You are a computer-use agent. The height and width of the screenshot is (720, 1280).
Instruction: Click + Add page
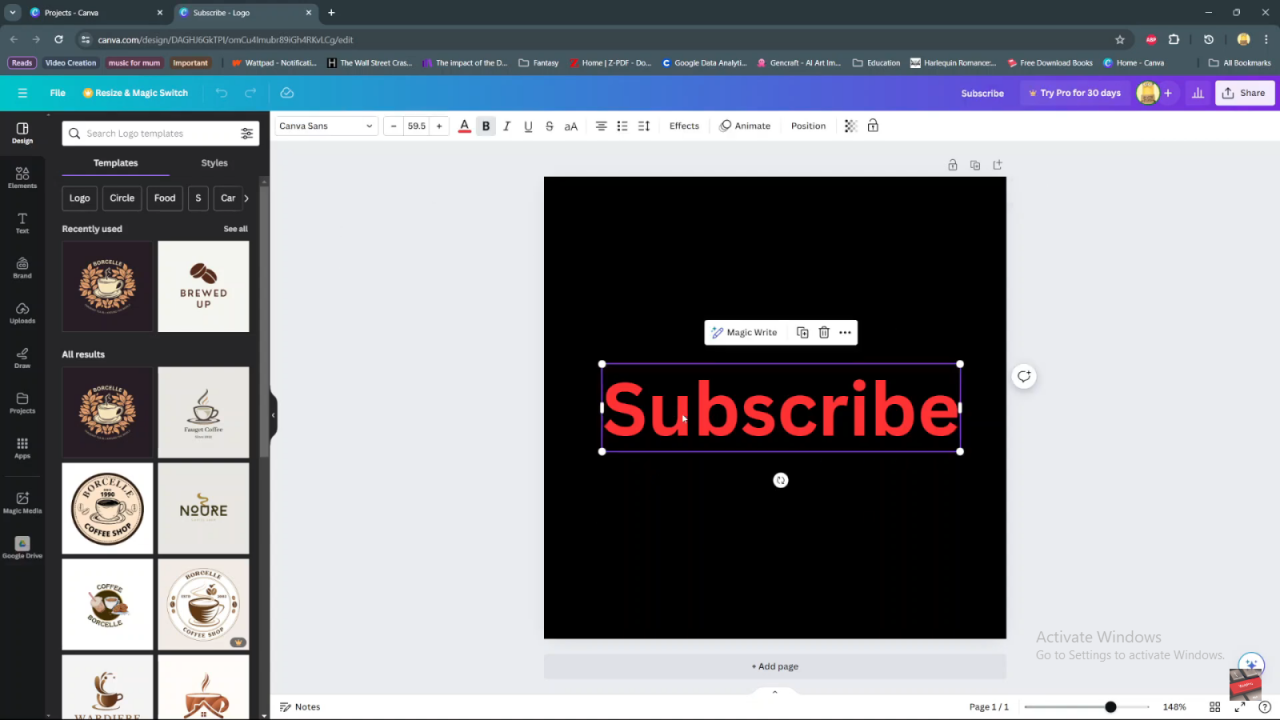click(775, 666)
